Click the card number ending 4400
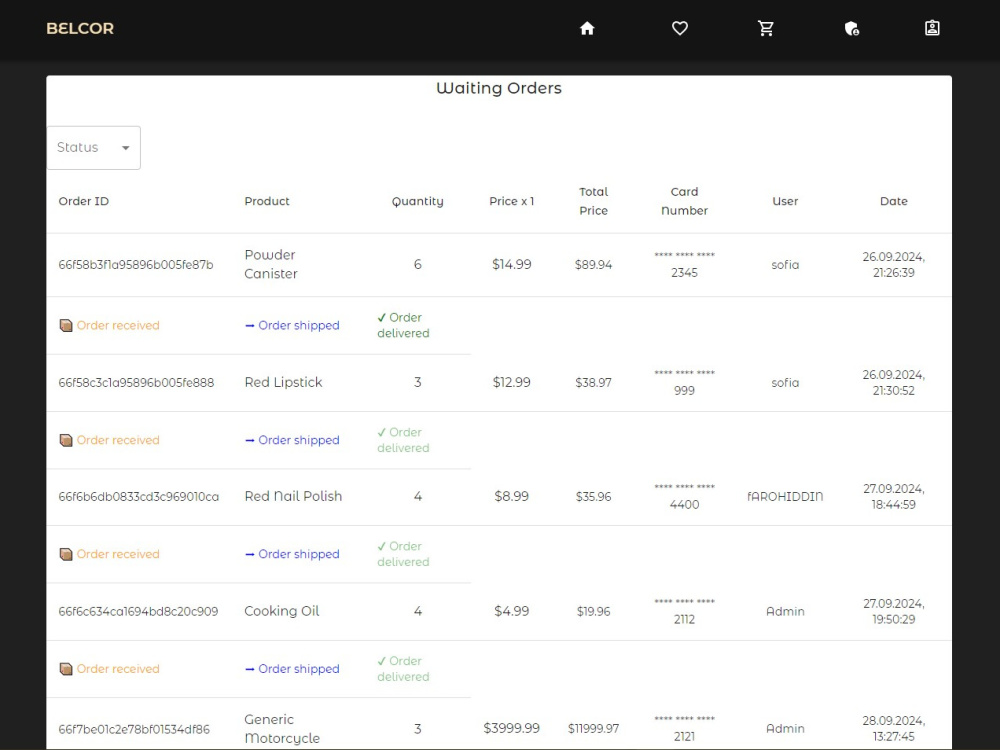 click(684, 496)
